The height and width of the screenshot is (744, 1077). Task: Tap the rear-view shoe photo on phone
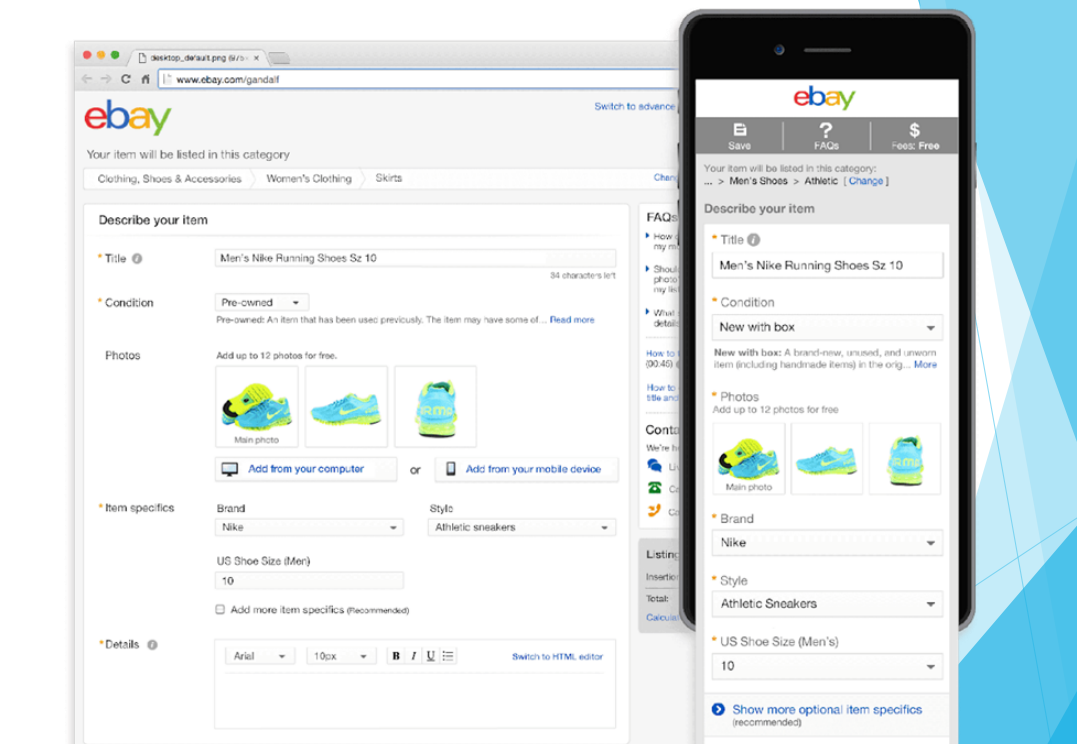coord(905,458)
